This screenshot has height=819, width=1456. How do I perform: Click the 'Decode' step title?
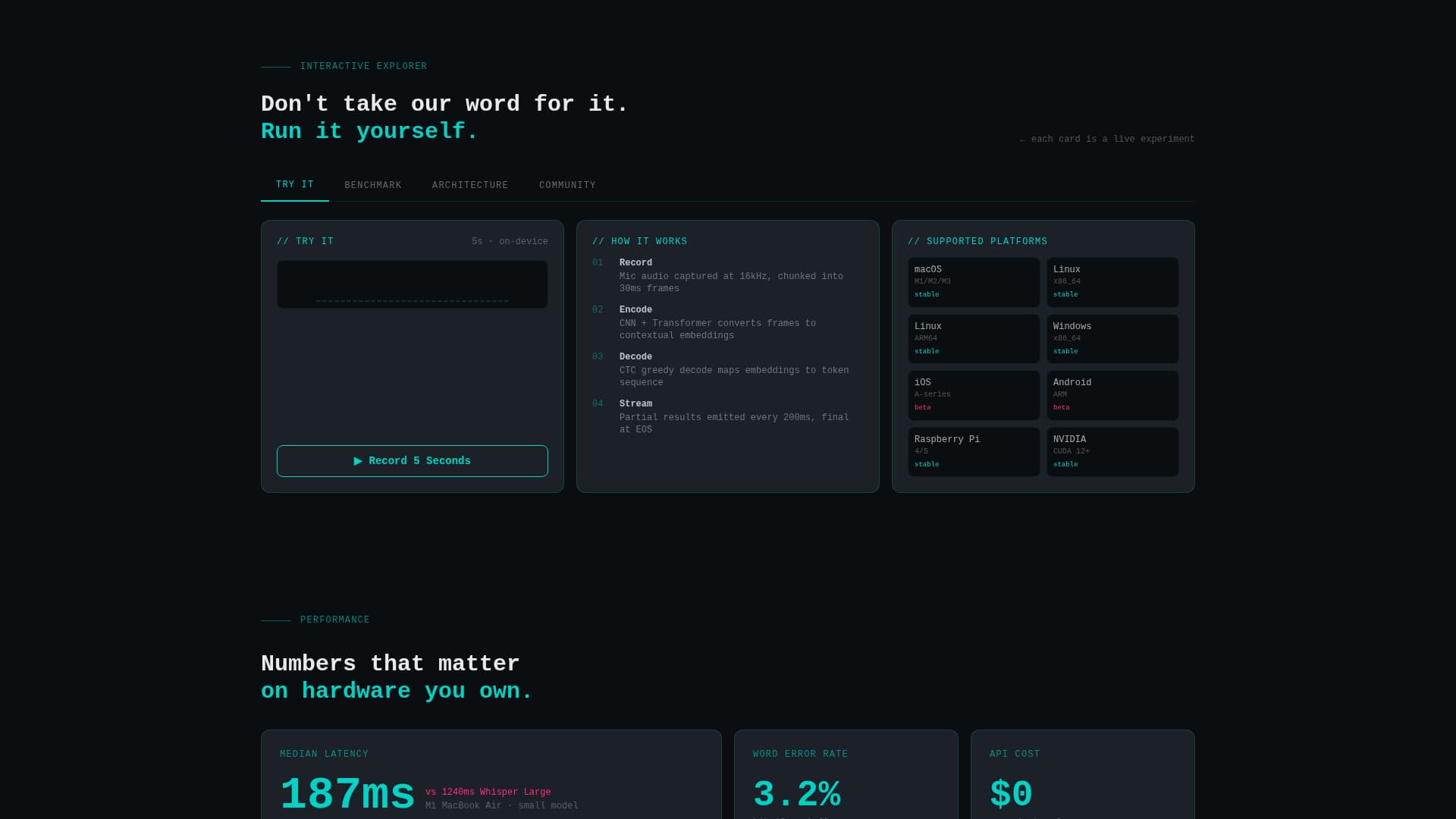[635, 357]
